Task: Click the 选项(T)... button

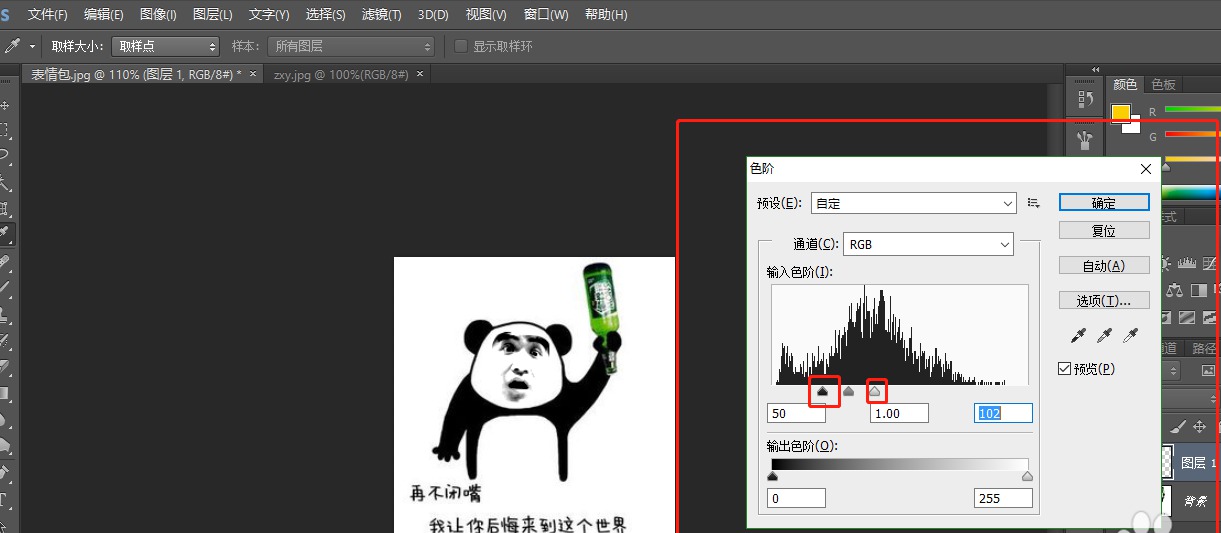Action: tap(1104, 300)
